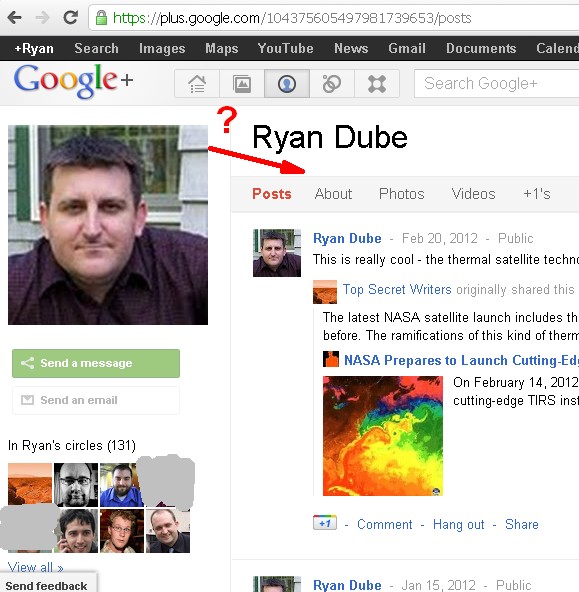The height and width of the screenshot is (592, 579).
Task: Switch to the Photos tab
Action: pos(402,194)
